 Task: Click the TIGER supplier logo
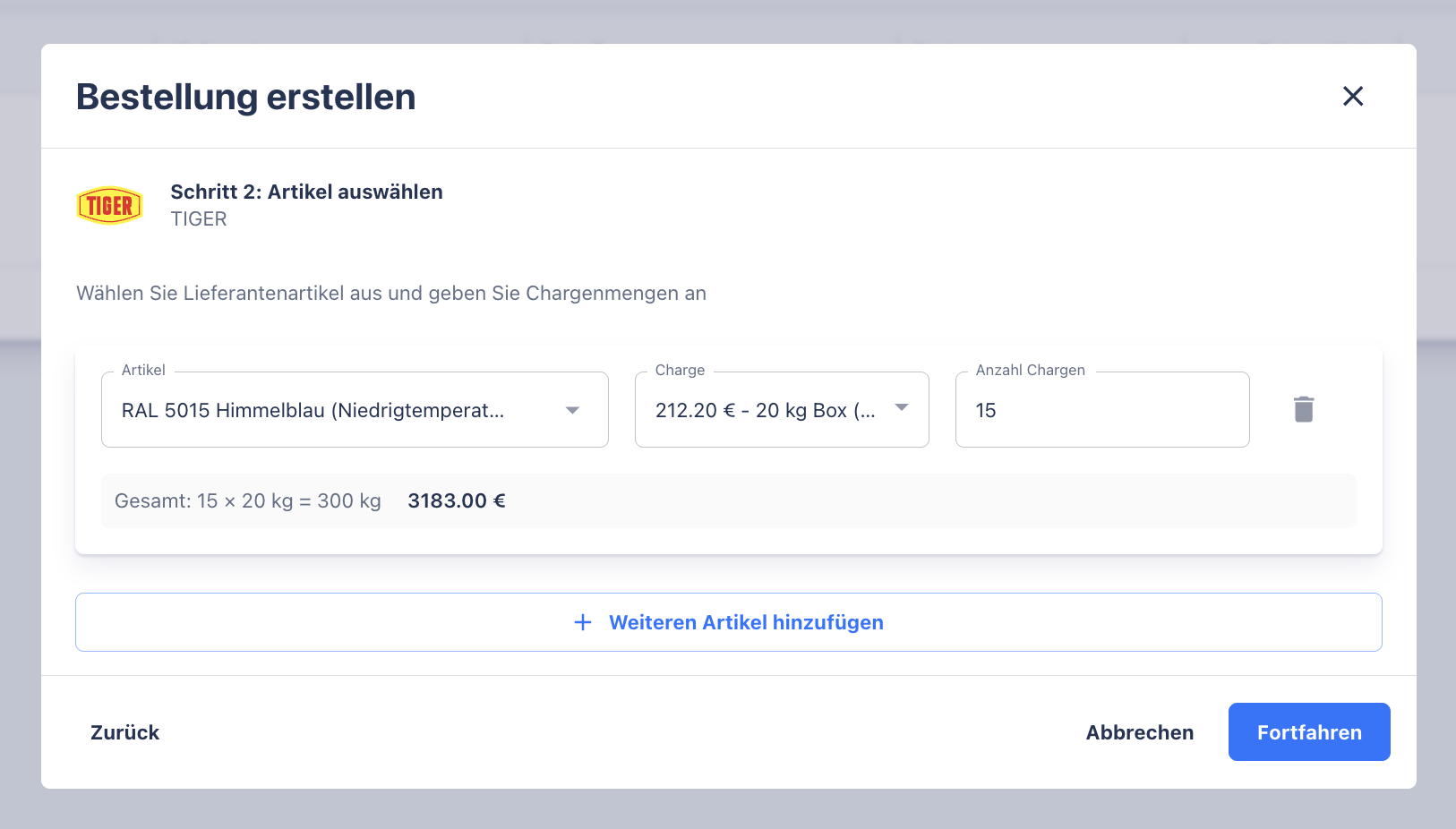click(110, 205)
